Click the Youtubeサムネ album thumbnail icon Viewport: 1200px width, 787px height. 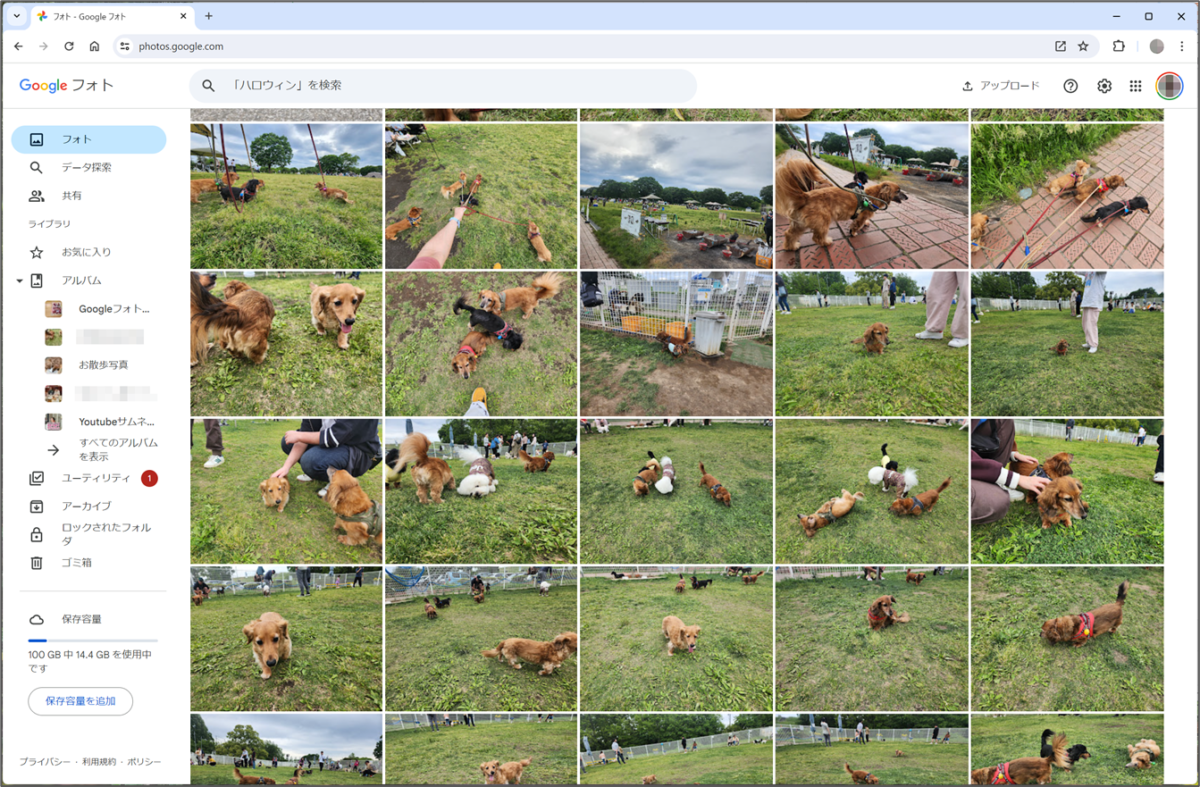53,422
